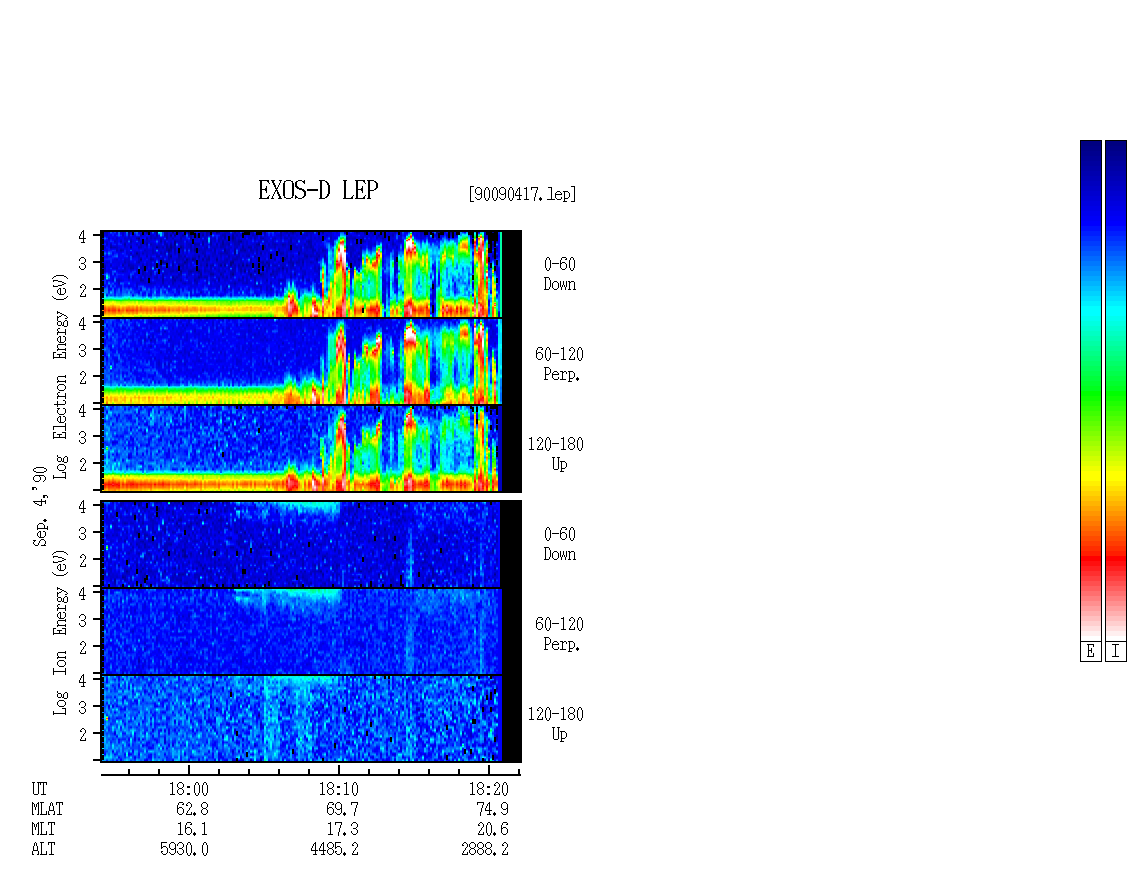Click the 18:20 UT time tick label
The width and height of the screenshot is (1130, 875).
click(489, 789)
